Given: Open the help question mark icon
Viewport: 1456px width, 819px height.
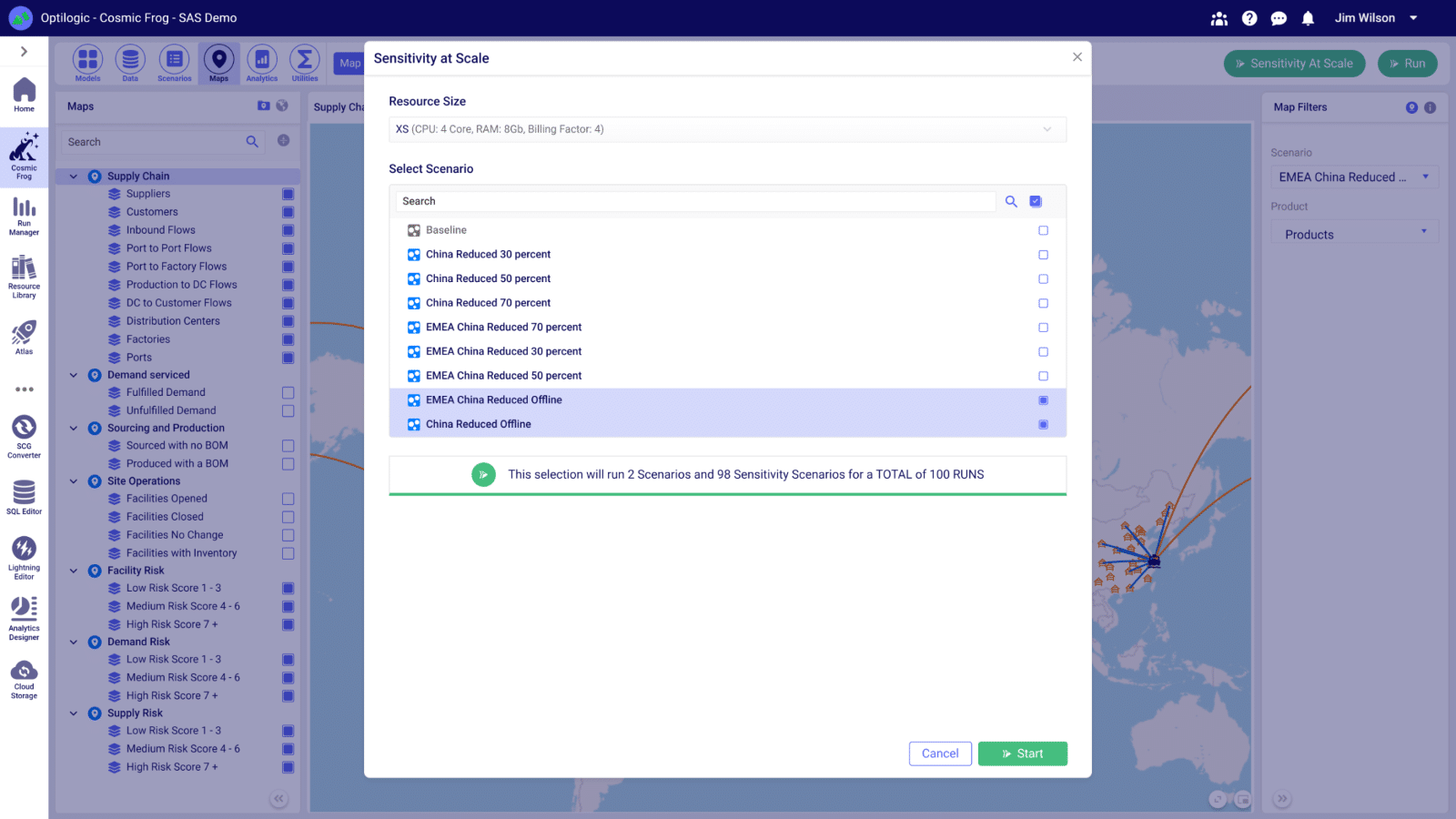Looking at the screenshot, I should pos(1249,18).
